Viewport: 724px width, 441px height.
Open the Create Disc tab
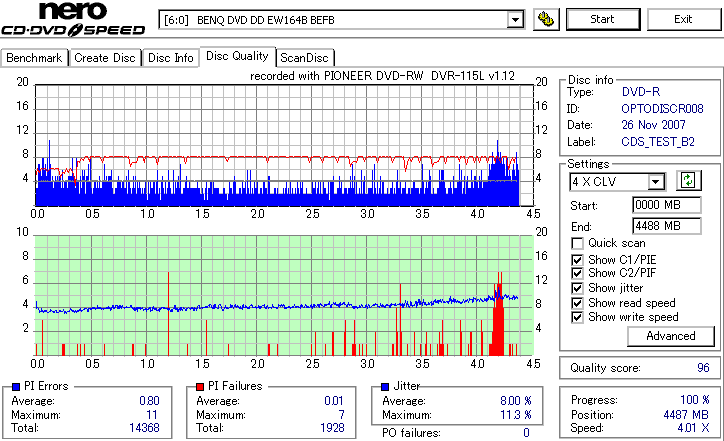(x=105, y=58)
